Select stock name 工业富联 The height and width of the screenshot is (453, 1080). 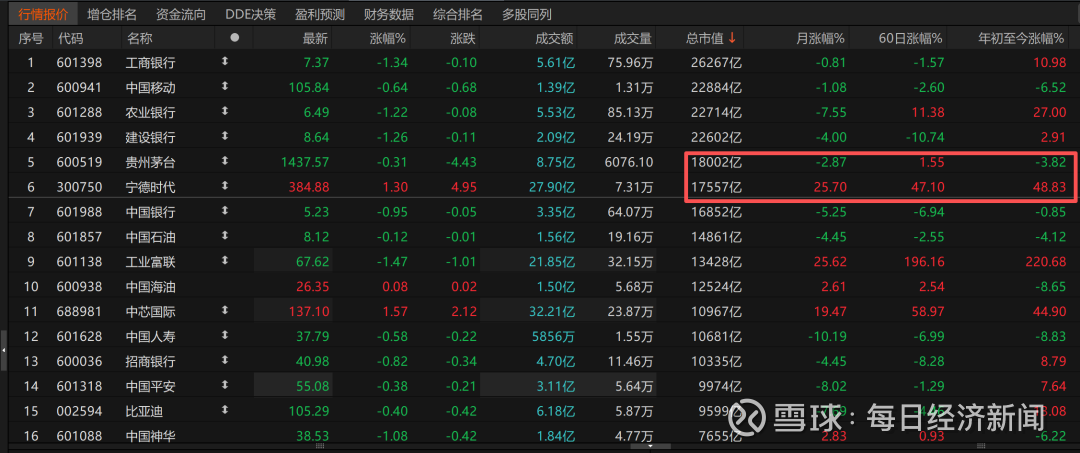point(151,262)
